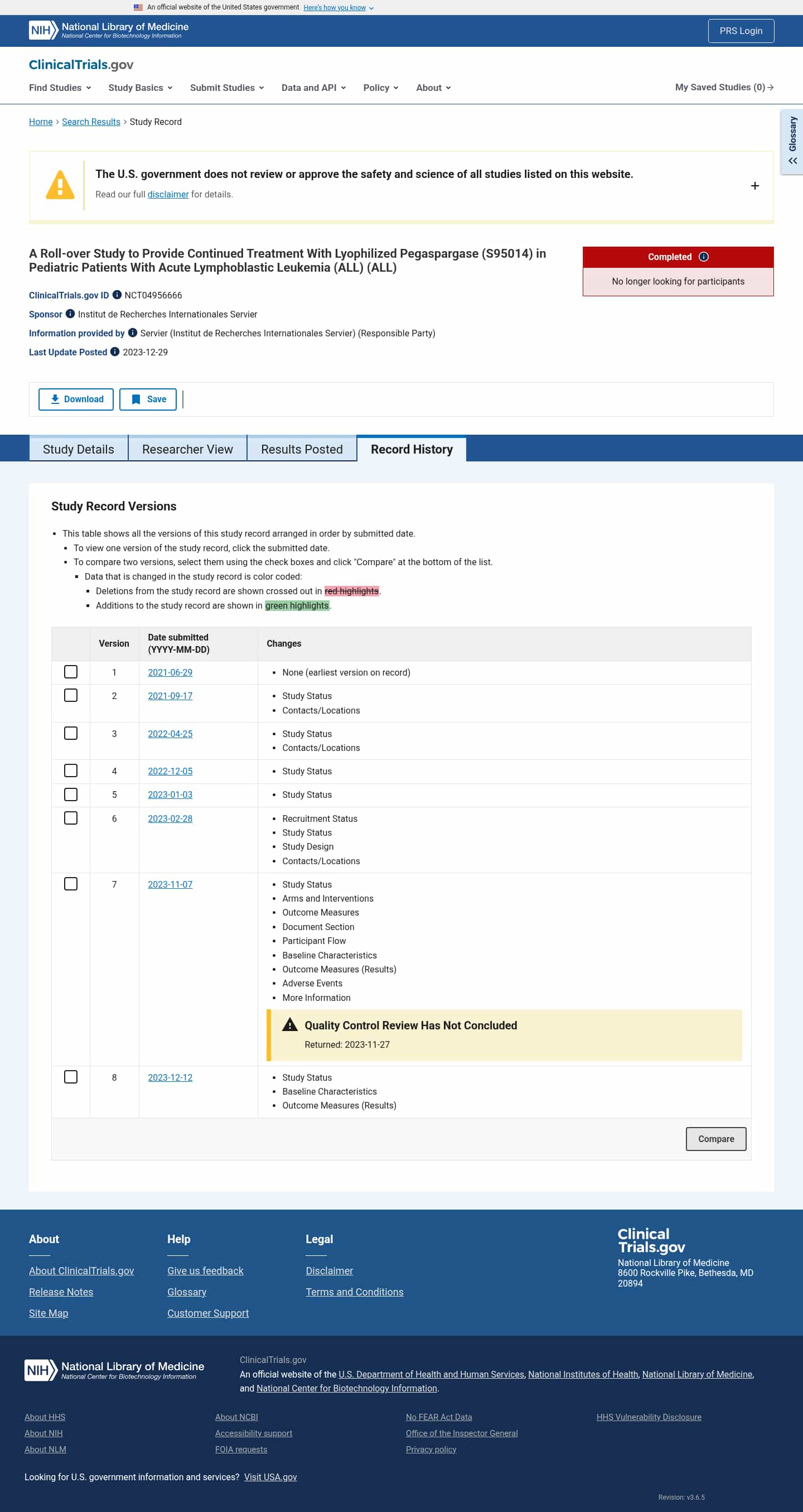The image size is (803, 1512).
Task: Click the ClinicalTrials.gov logo in the footer
Action: pos(651,1240)
